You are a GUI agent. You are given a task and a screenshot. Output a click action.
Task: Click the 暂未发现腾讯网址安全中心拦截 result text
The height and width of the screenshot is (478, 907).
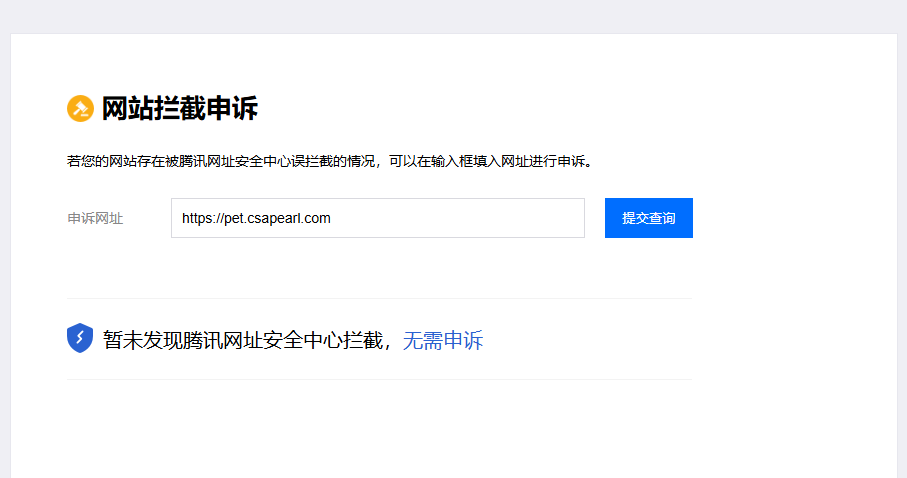[243, 340]
